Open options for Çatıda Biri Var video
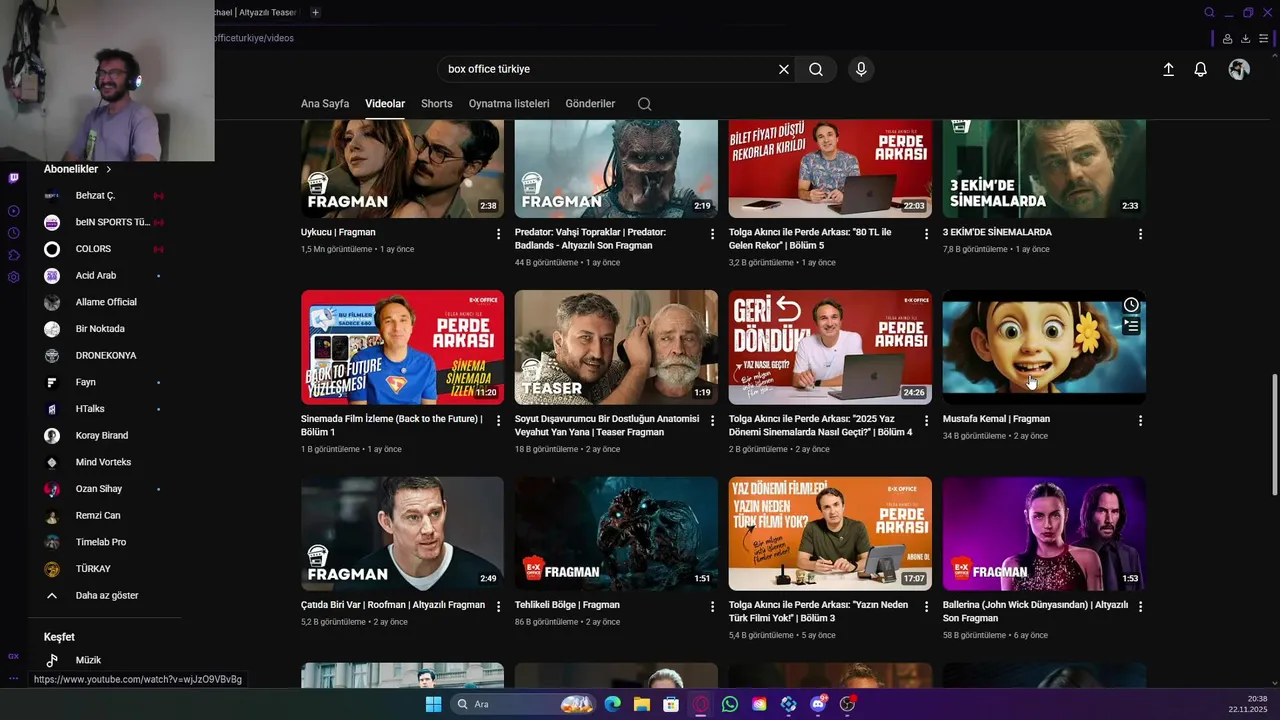Image resolution: width=1280 pixels, height=720 pixels. 498,607
